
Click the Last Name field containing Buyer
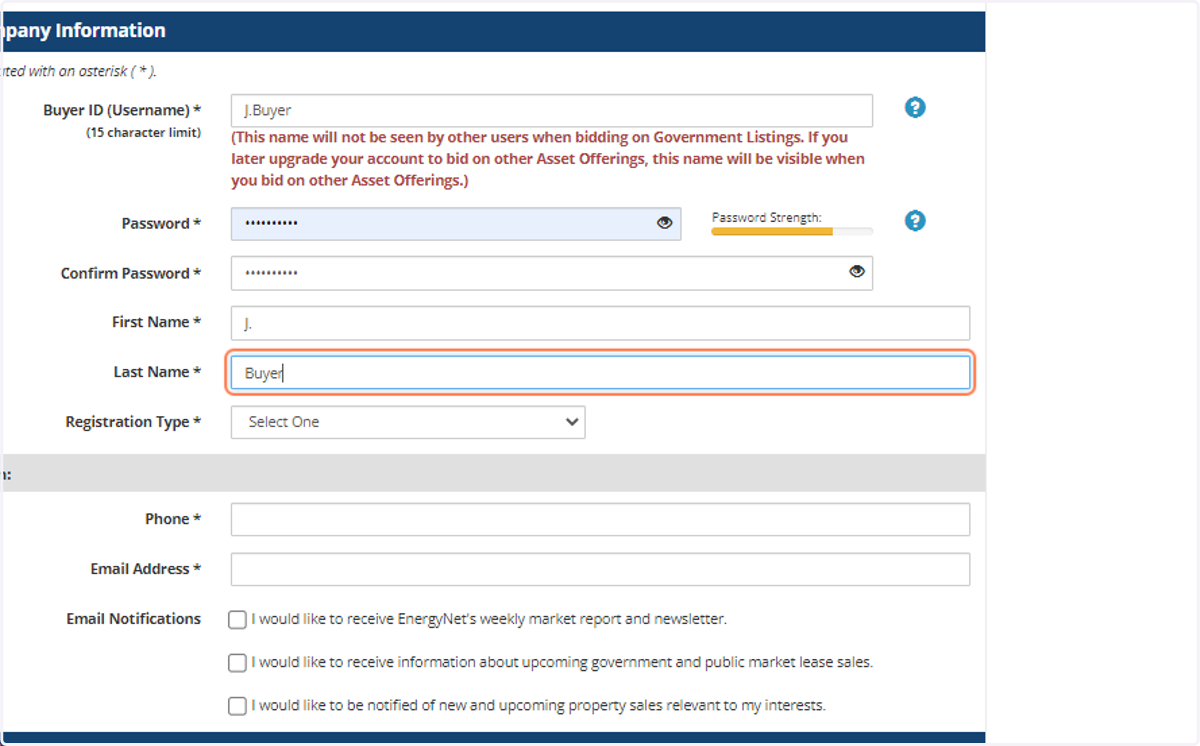pyautogui.click(x=600, y=373)
